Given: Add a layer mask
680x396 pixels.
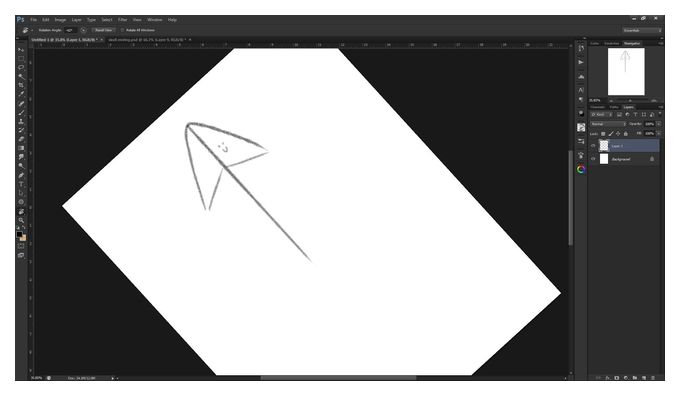Looking at the screenshot, I should [617, 378].
